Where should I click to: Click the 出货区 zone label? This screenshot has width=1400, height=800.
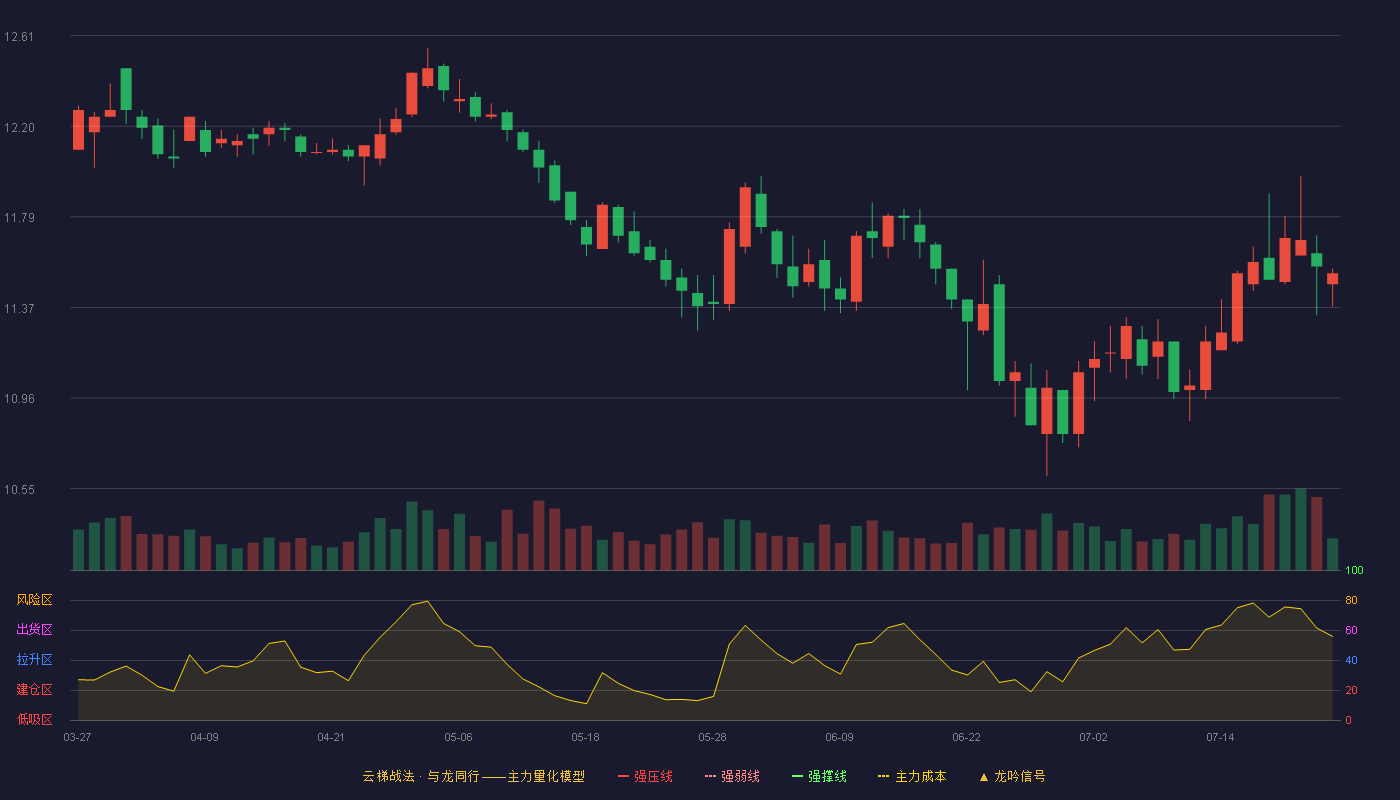click(34, 630)
